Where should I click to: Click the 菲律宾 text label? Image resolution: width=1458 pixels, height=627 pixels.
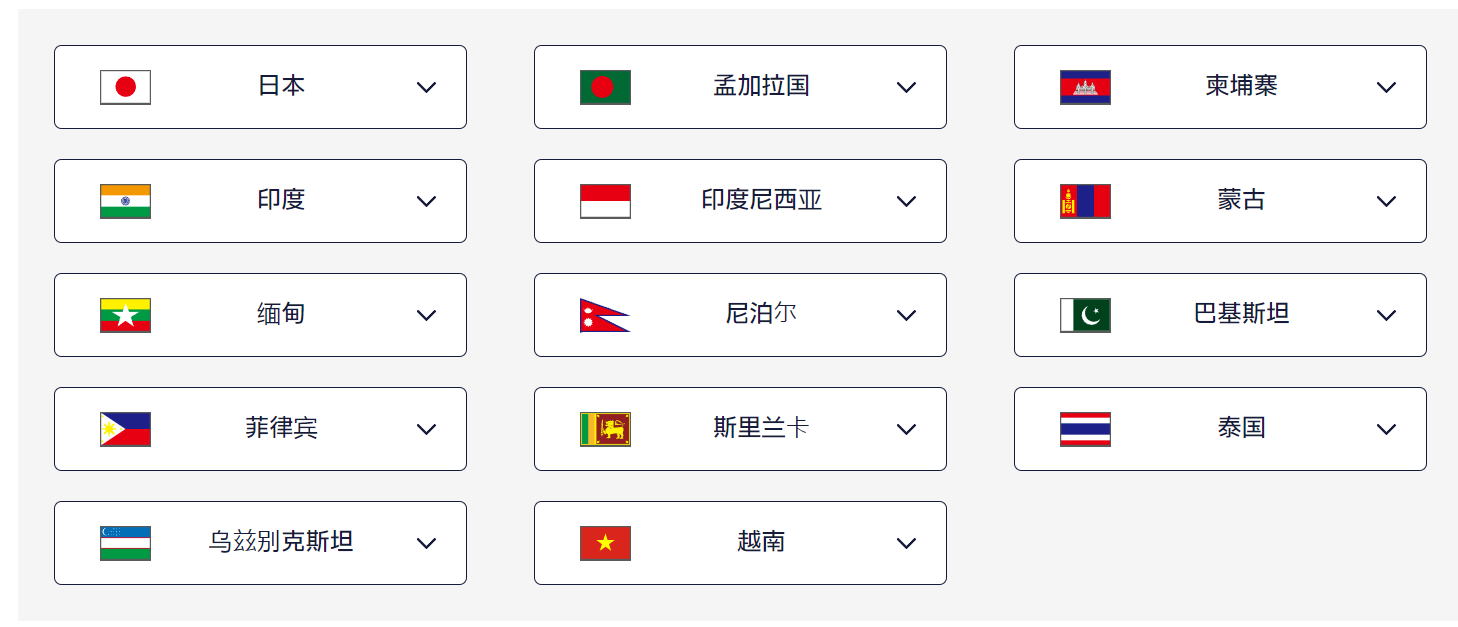point(281,428)
